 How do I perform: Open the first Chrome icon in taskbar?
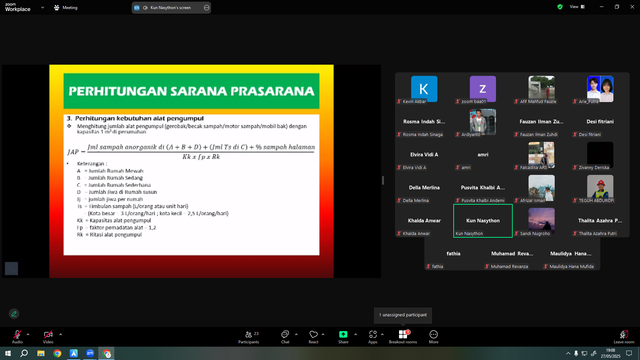coord(57,353)
